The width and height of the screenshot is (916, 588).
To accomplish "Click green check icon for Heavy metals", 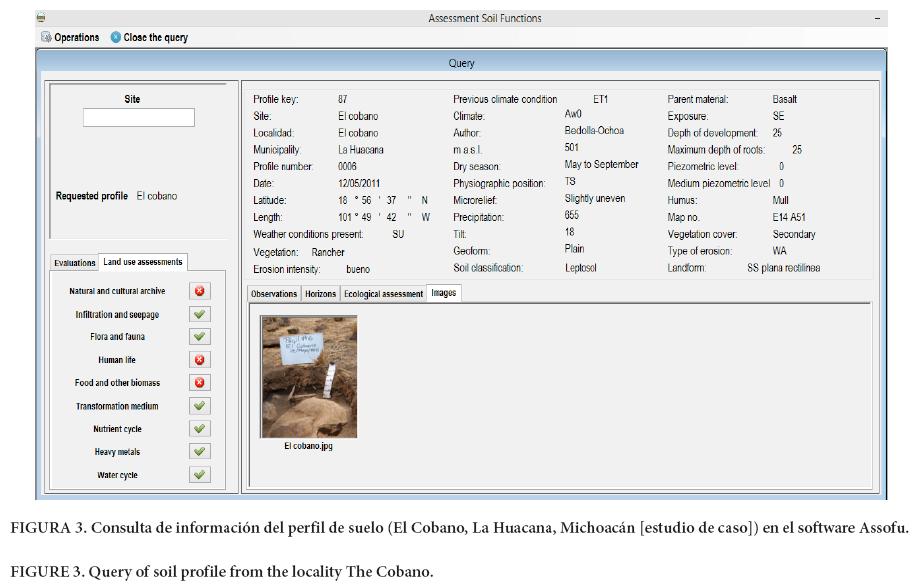I will [x=200, y=452].
